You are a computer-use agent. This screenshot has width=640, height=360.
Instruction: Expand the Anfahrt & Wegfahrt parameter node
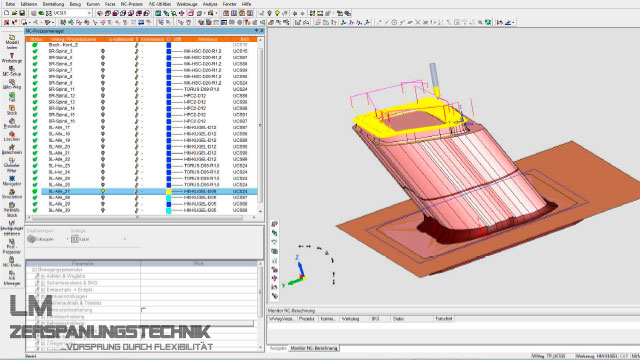(42, 276)
